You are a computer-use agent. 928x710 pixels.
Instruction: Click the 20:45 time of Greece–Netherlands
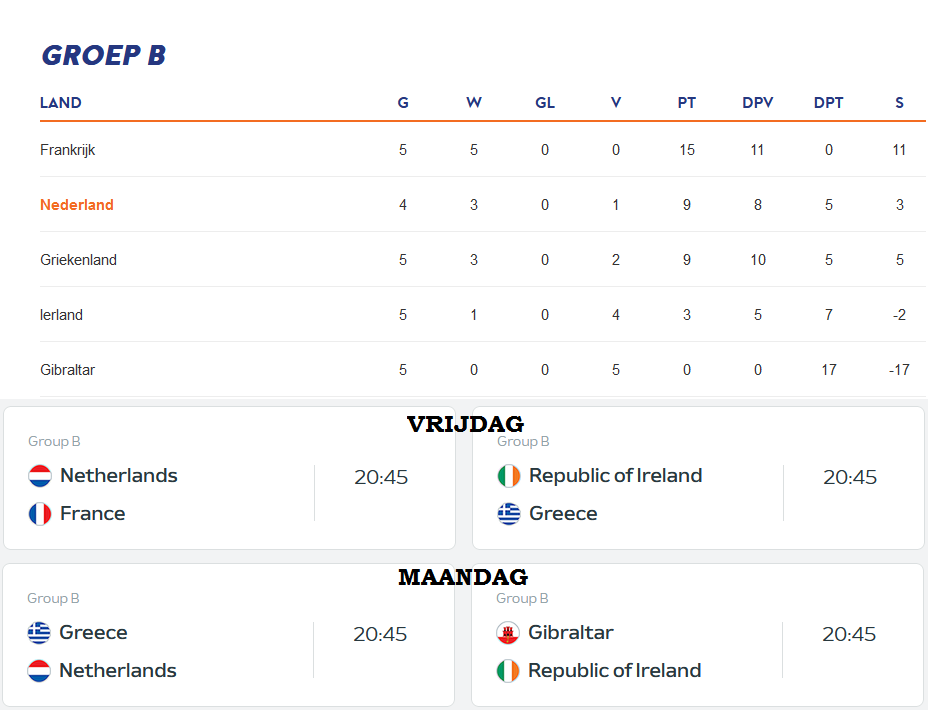point(380,634)
